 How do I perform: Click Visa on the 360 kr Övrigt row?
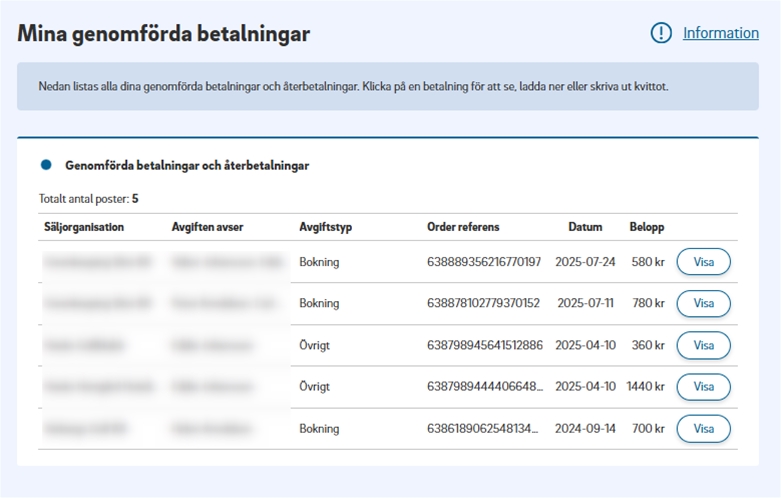703,345
